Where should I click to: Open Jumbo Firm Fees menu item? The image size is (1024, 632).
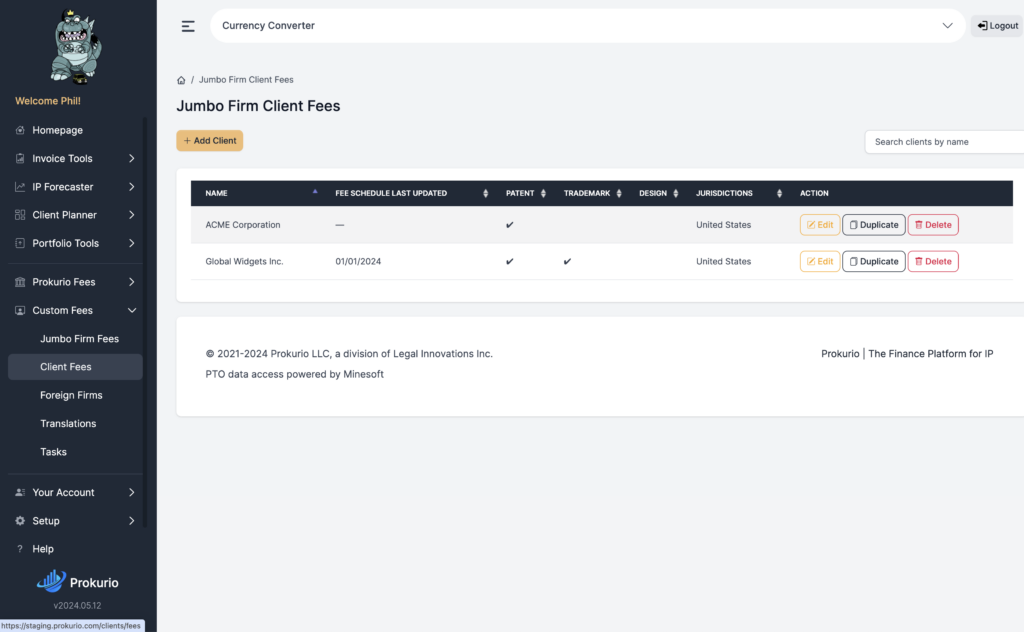click(x=79, y=339)
